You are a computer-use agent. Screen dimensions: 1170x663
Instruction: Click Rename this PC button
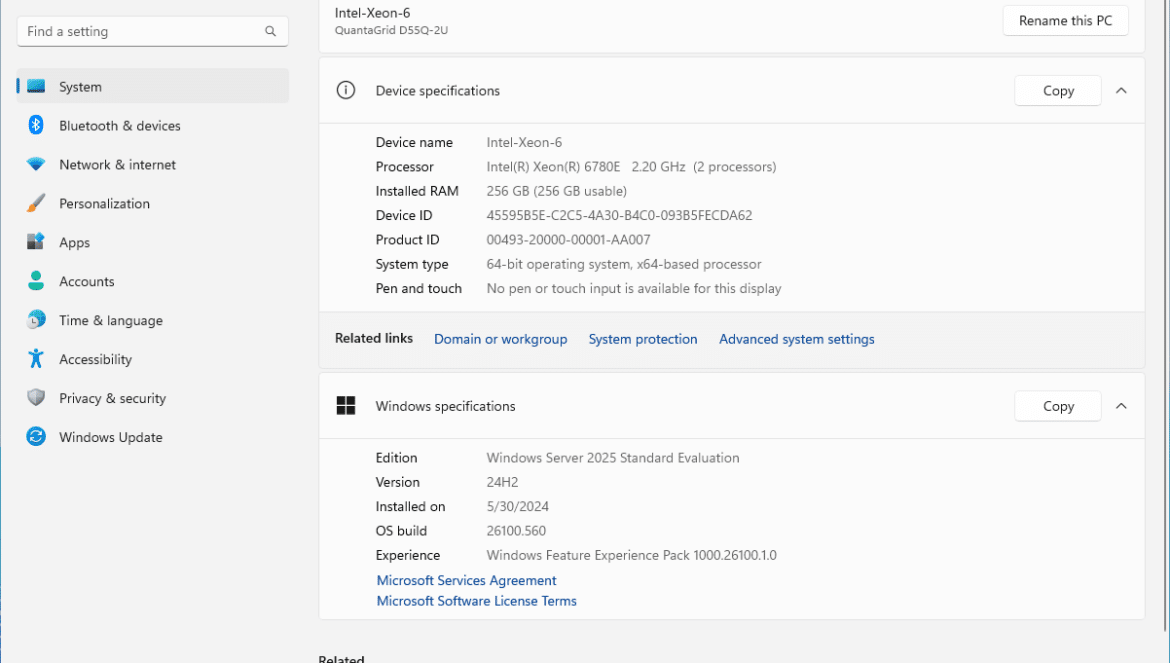pyautogui.click(x=1065, y=21)
